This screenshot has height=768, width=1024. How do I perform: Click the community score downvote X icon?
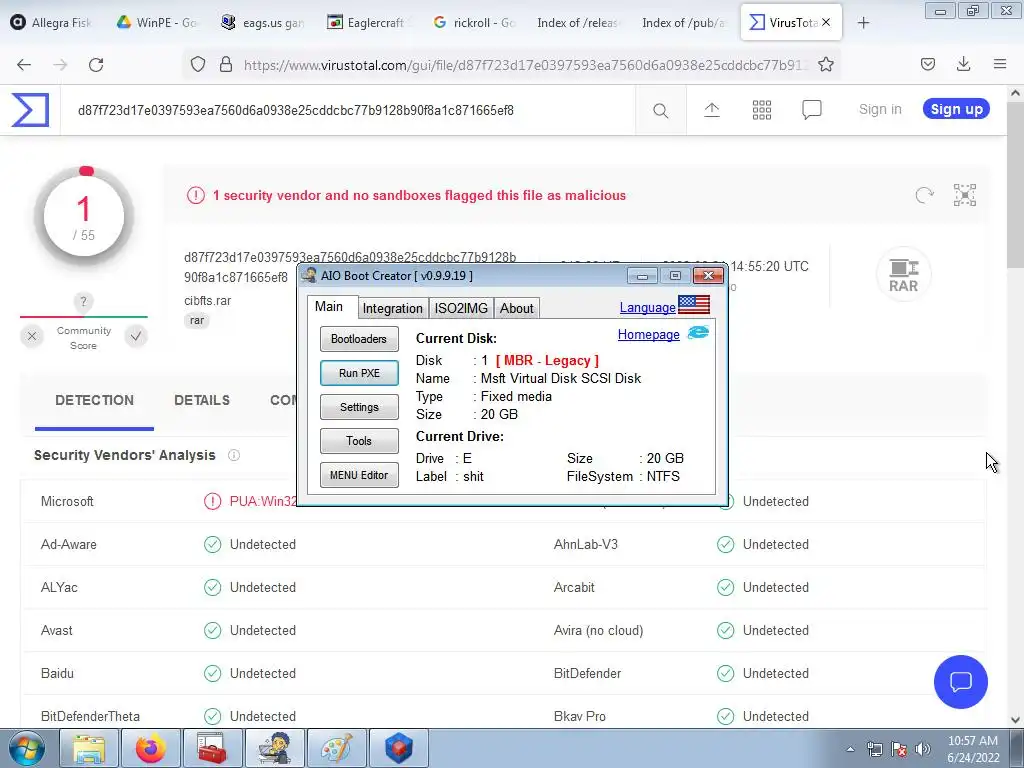tap(31, 336)
